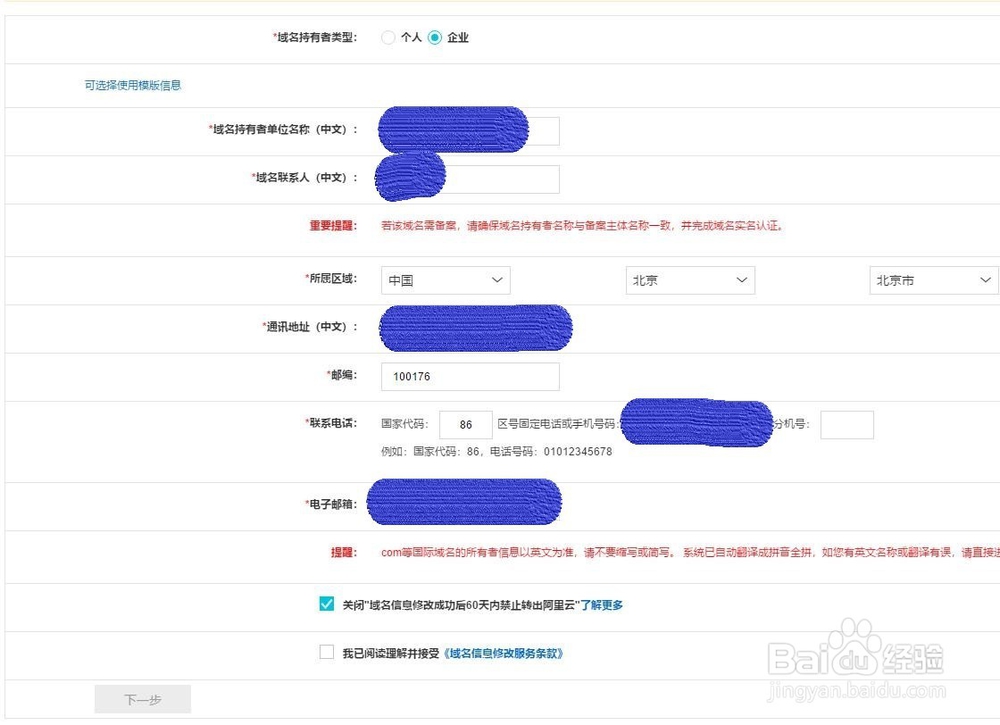The width and height of the screenshot is (1000, 725).
Task: Click the 电子邮箱 label
Action: pos(331,504)
